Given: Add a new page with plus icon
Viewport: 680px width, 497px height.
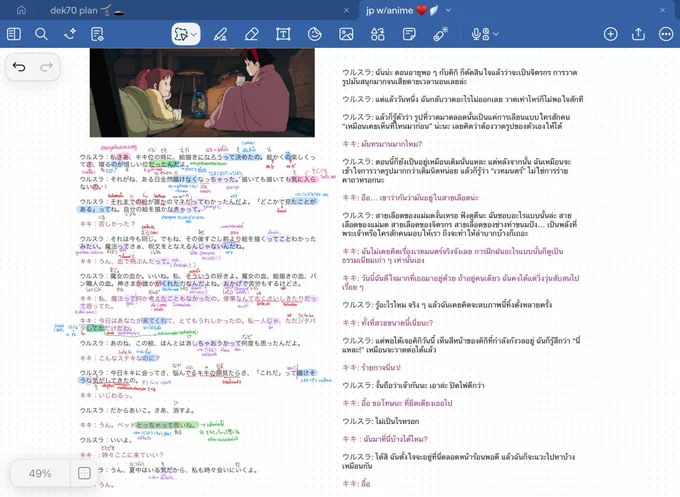Looking at the screenshot, I should (x=611, y=34).
